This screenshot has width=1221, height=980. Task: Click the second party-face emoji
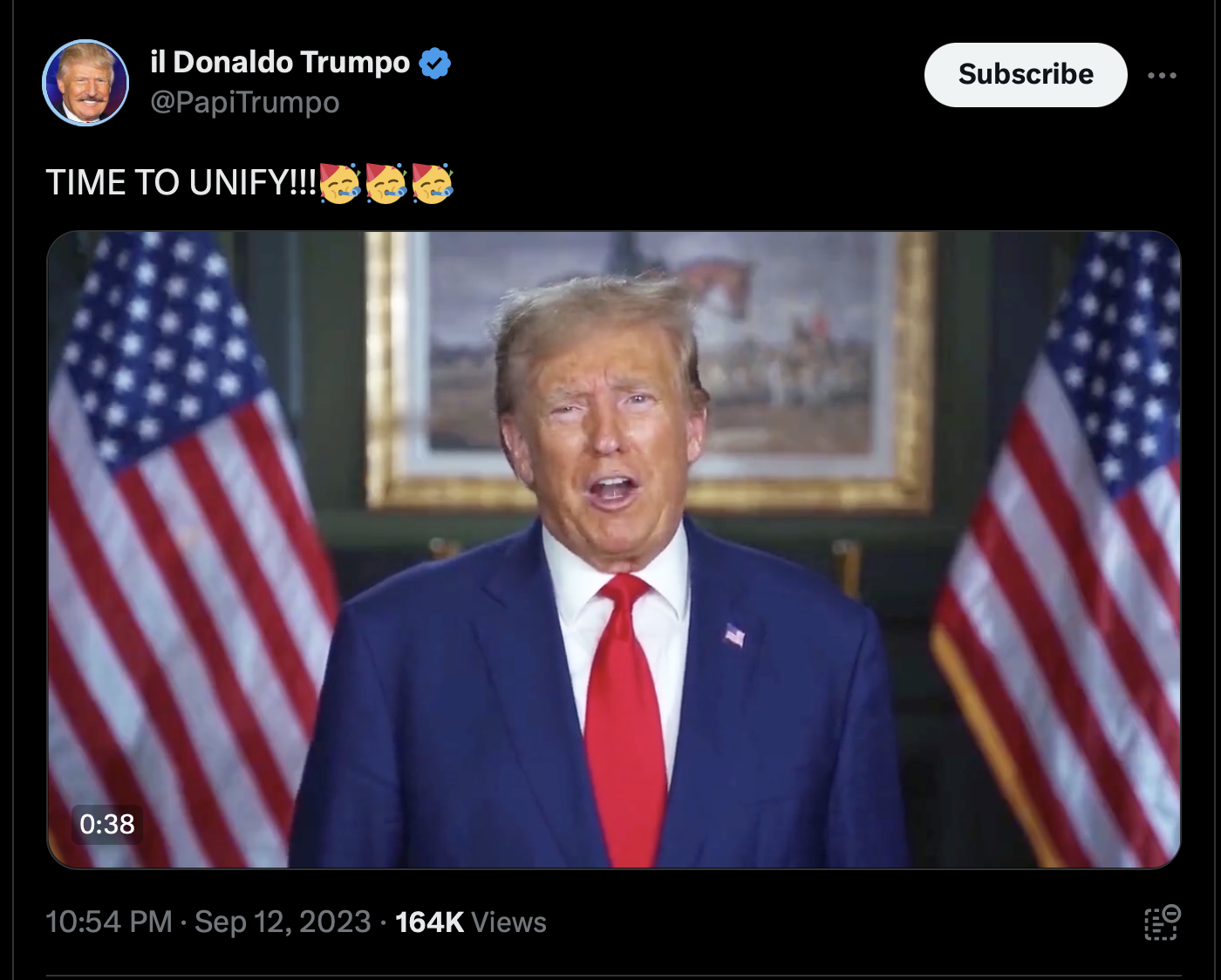click(x=386, y=183)
